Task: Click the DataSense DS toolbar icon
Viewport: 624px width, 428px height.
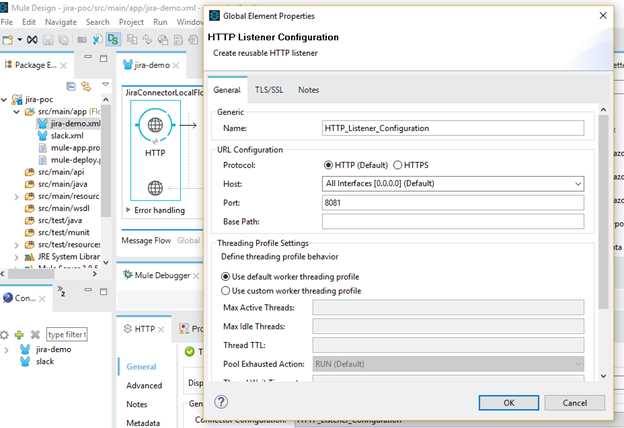Action: [113, 40]
